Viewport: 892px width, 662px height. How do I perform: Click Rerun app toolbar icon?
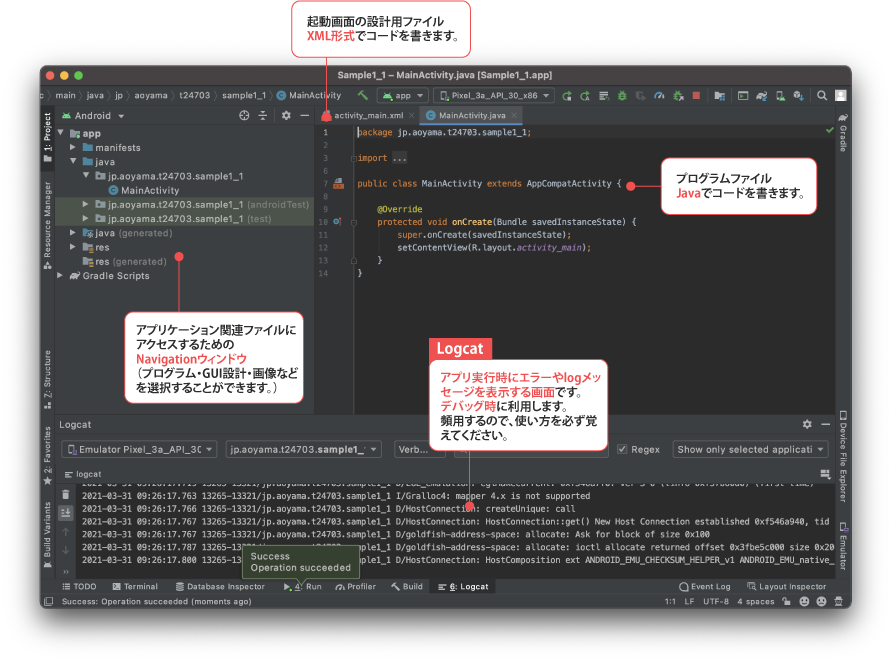tap(567, 96)
